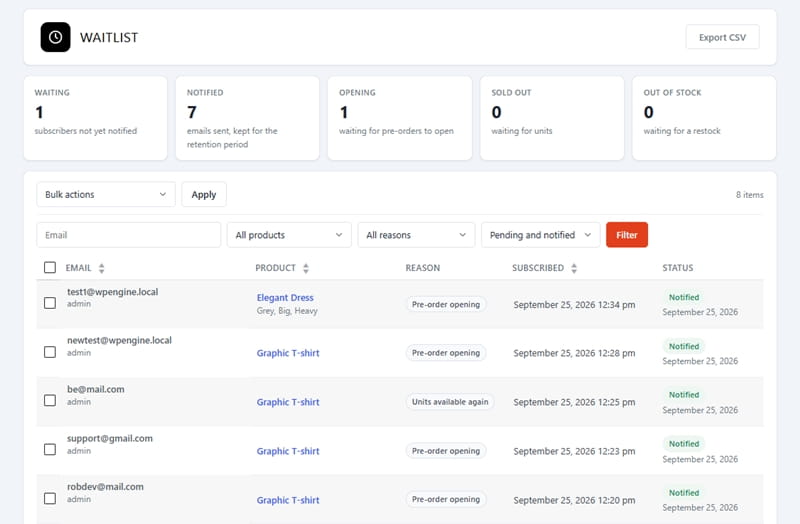Sort by Product column arrows
The image size is (800, 524).
click(306, 268)
